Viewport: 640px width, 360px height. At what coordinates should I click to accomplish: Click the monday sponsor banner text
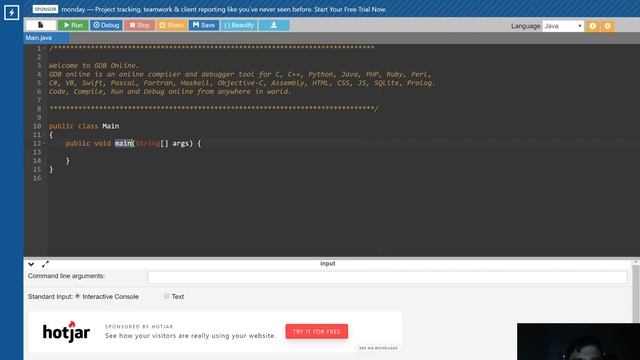224,9
